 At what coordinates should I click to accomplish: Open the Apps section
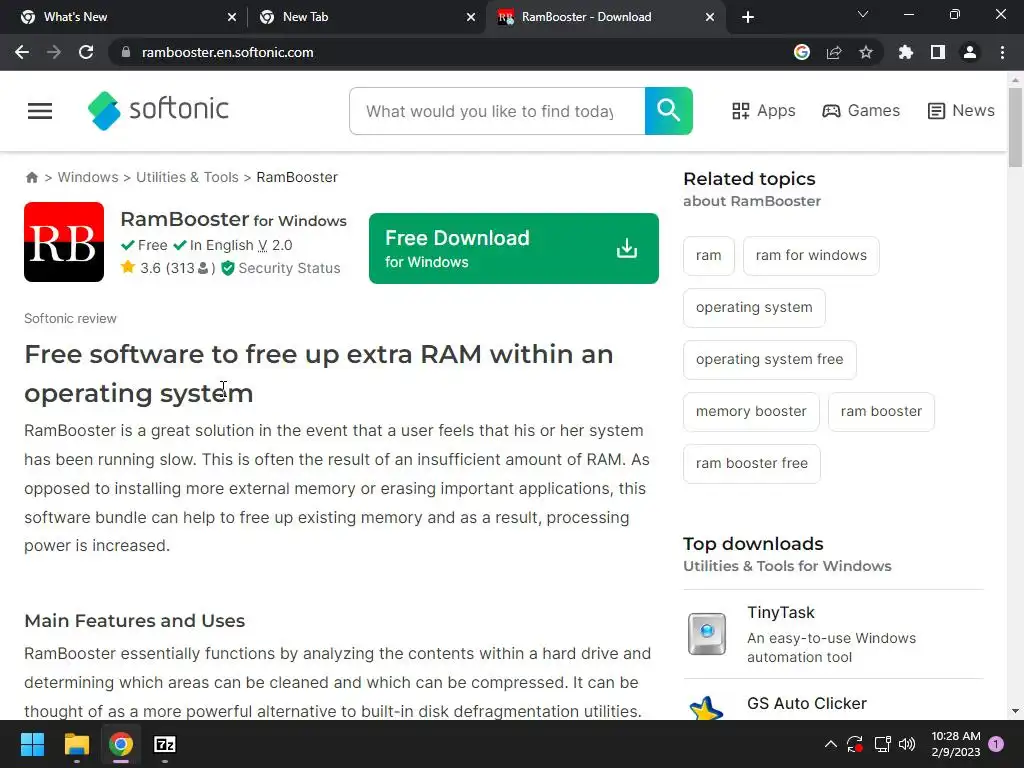[763, 111]
